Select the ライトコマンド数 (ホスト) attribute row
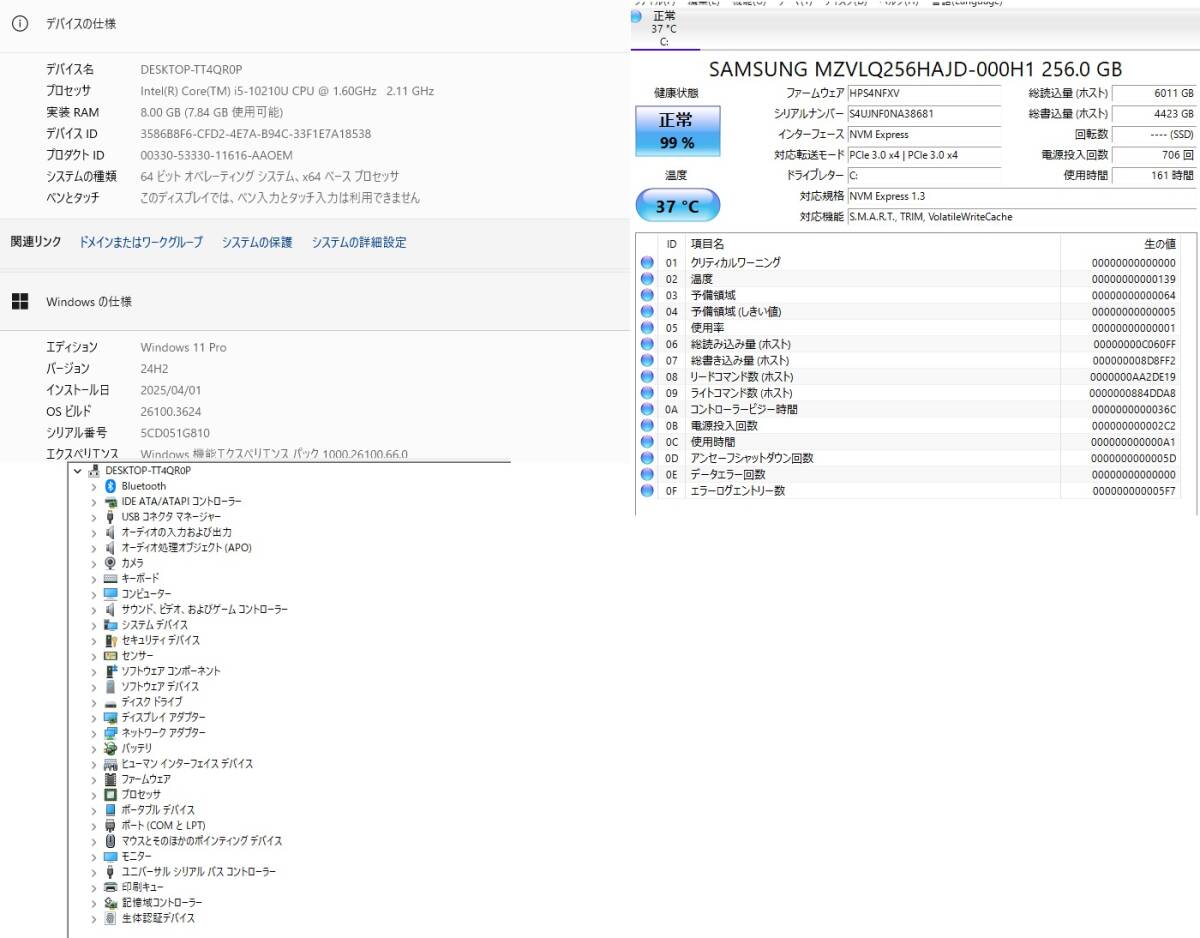 (909, 393)
